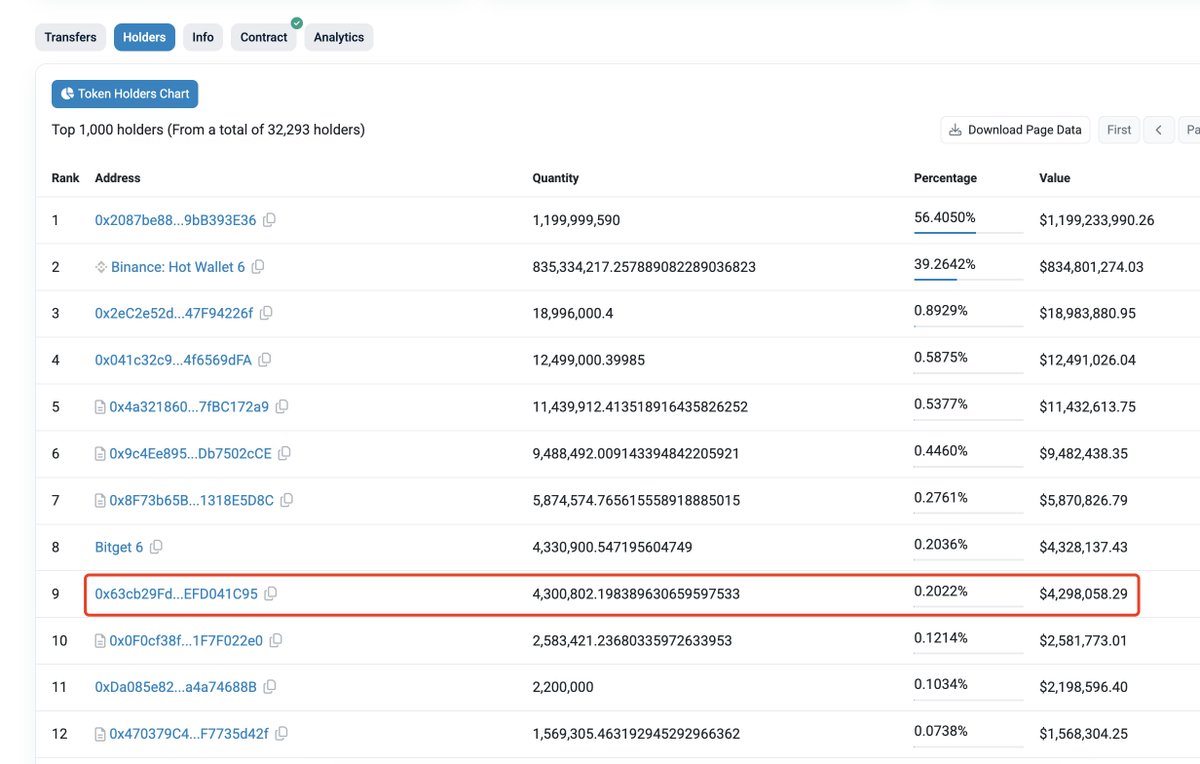Screen dimensions: 1200x764
Task: Click contract icon beside 0x4a321860...7fBC172a9
Action: click(100, 407)
